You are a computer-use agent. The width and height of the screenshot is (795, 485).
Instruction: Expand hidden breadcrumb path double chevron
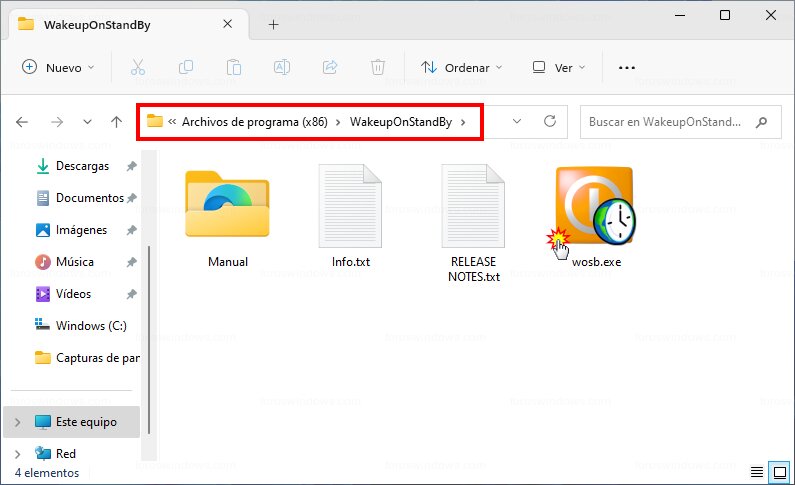pyautogui.click(x=172, y=122)
